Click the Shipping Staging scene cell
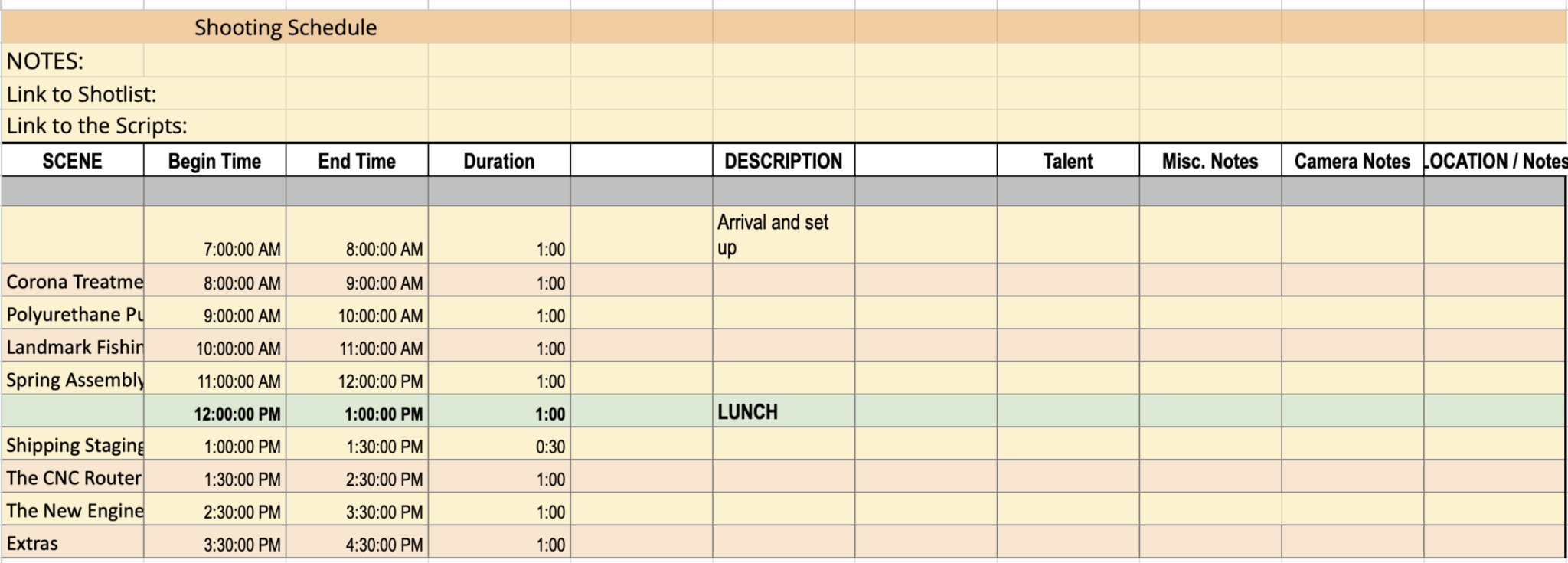 73,445
